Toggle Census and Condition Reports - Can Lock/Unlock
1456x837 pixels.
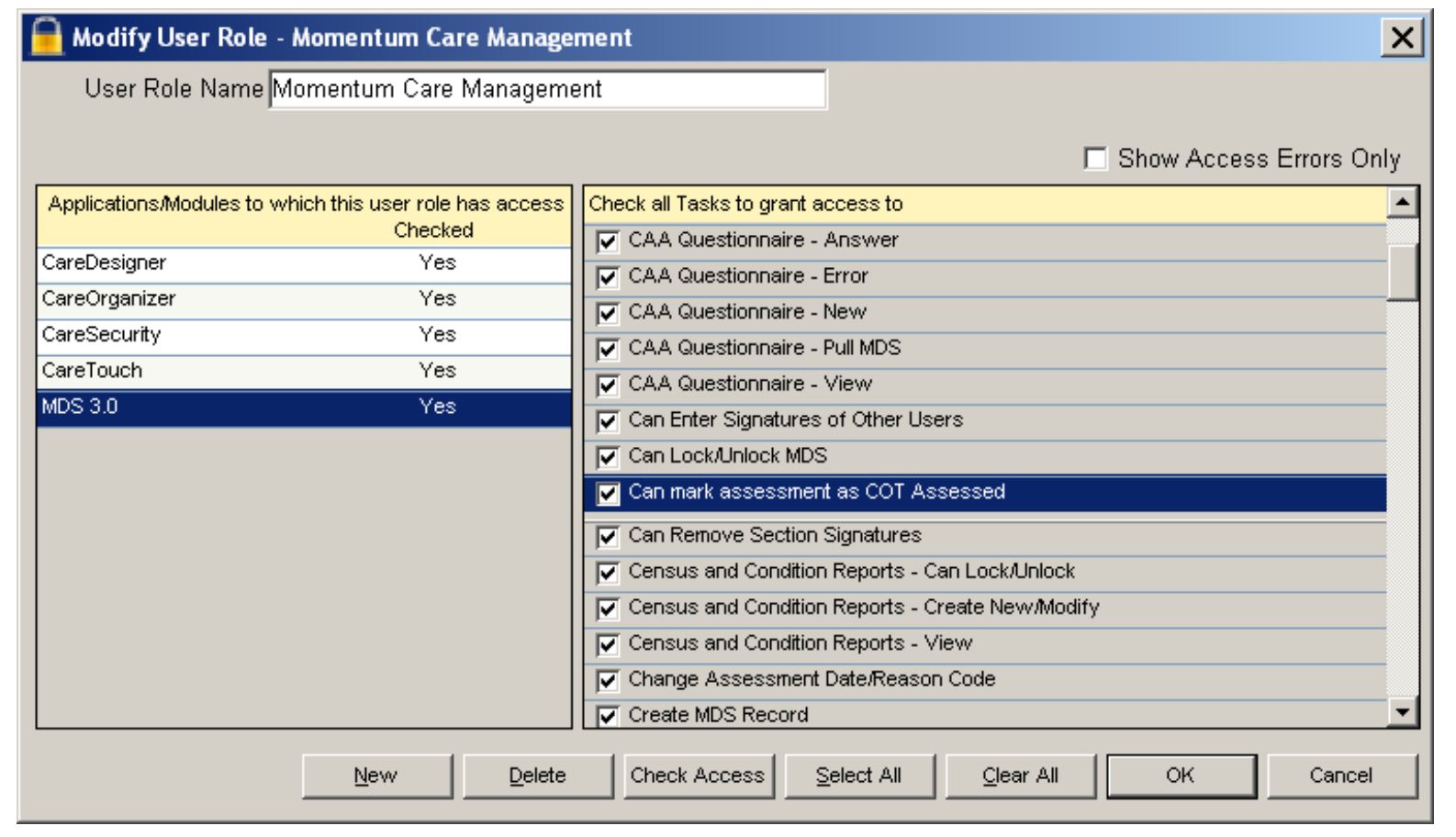[x=608, y=573]
